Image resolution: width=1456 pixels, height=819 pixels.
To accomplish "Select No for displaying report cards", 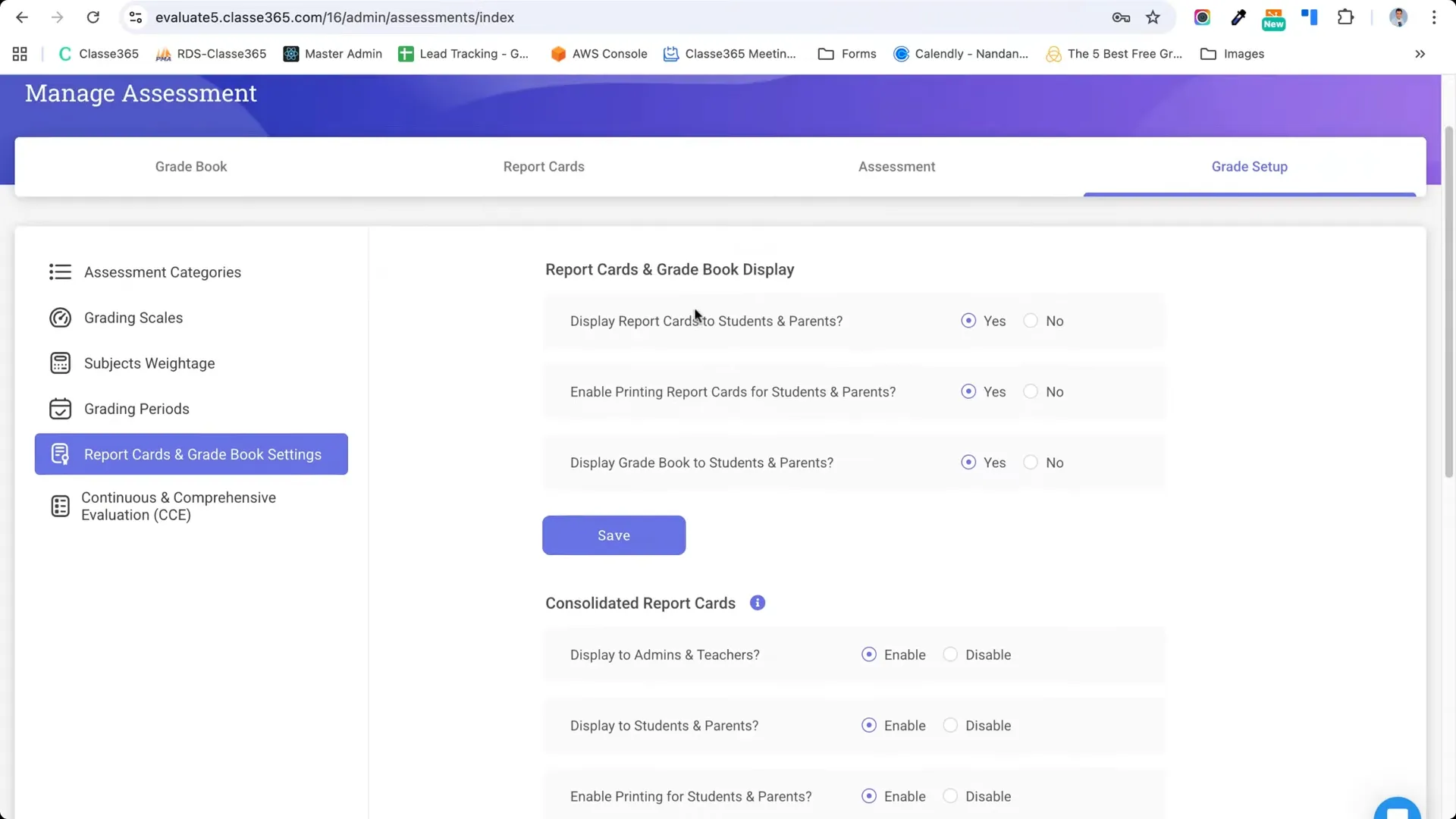I will pyautogui.click(x=1030, y=321).
